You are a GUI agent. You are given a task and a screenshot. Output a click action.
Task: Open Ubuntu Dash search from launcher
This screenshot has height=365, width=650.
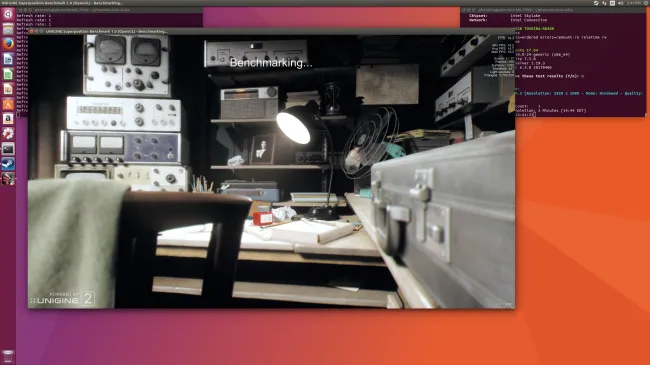tap(8, 14)
